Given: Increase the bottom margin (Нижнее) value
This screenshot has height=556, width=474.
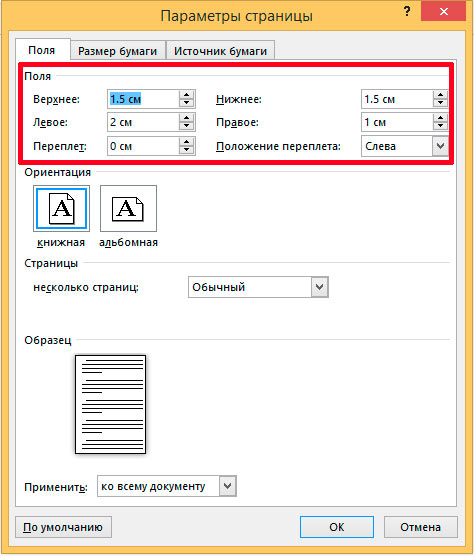Looking at the screenshot, I should click(x=440, y=95).
